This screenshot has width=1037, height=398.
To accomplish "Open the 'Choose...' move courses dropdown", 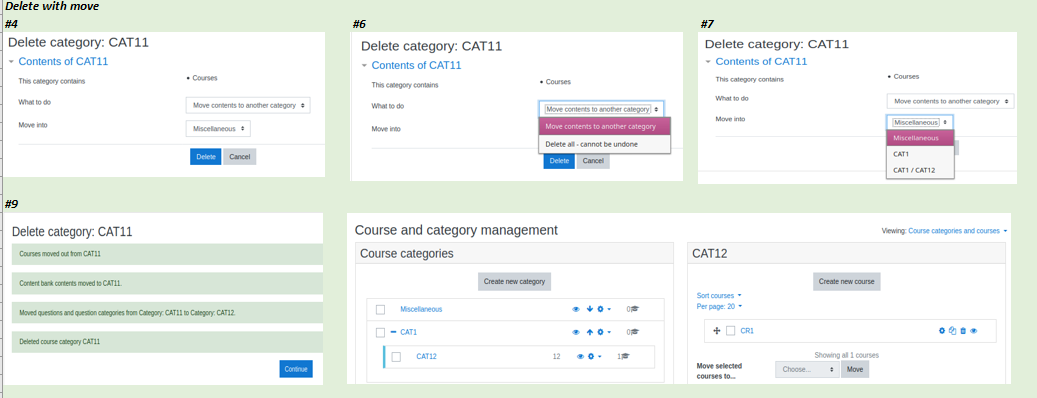I will coord(807,370).
